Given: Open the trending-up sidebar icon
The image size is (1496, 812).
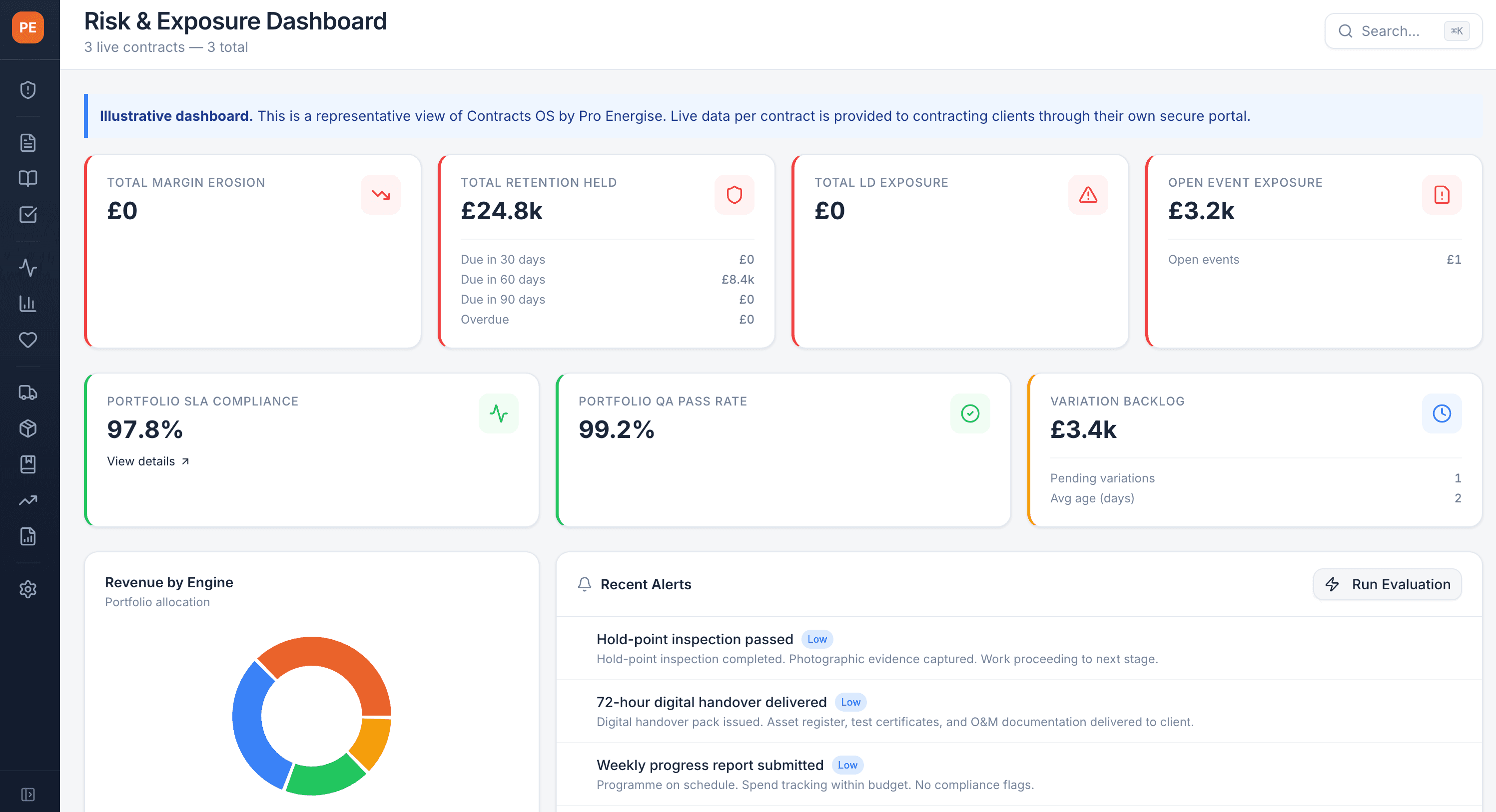Looking at the screenshot, I should point(28,500).
